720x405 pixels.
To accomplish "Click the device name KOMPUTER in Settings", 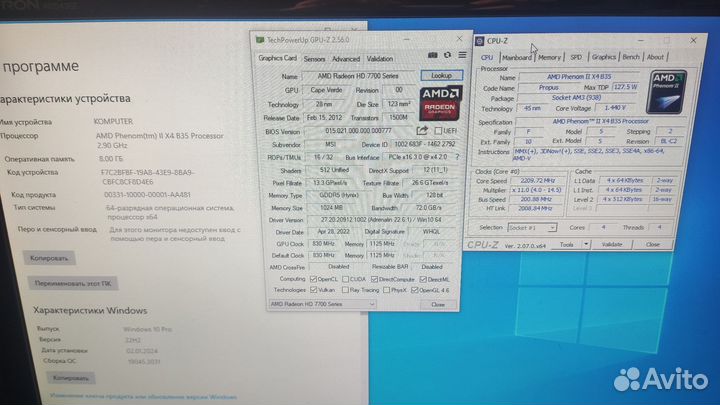I will (x=113, y=121).
